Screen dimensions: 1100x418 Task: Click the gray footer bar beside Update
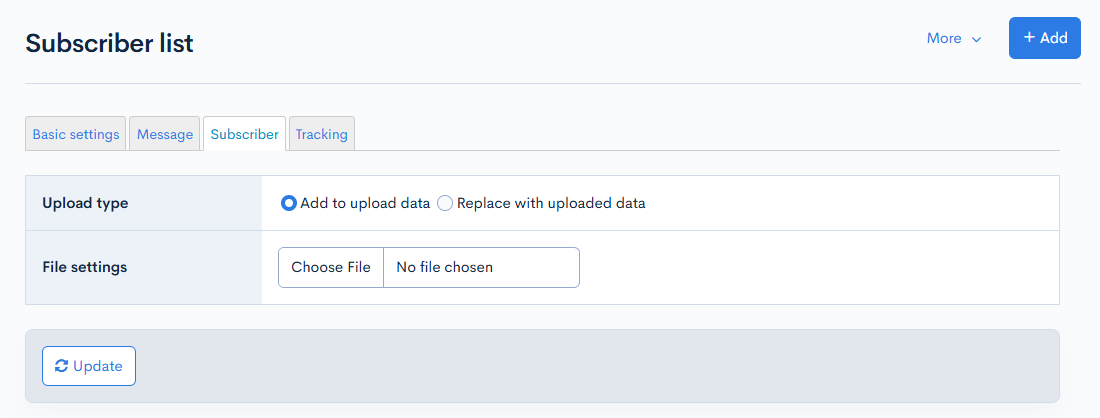tap(600, 366)
